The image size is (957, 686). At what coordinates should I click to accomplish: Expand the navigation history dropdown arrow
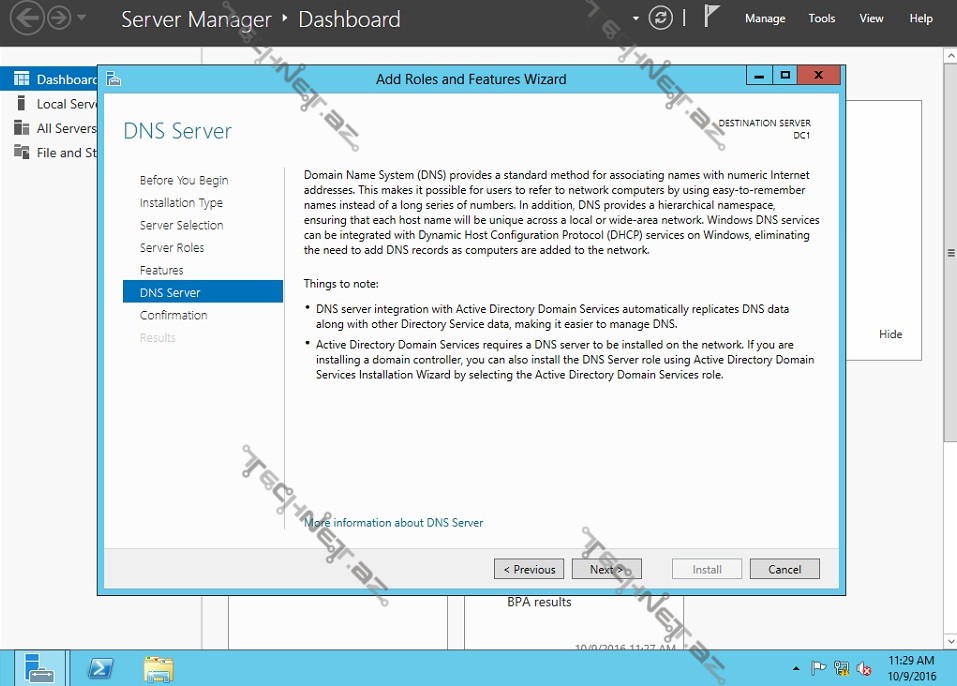pyautogui.click(x=82, y=18)
